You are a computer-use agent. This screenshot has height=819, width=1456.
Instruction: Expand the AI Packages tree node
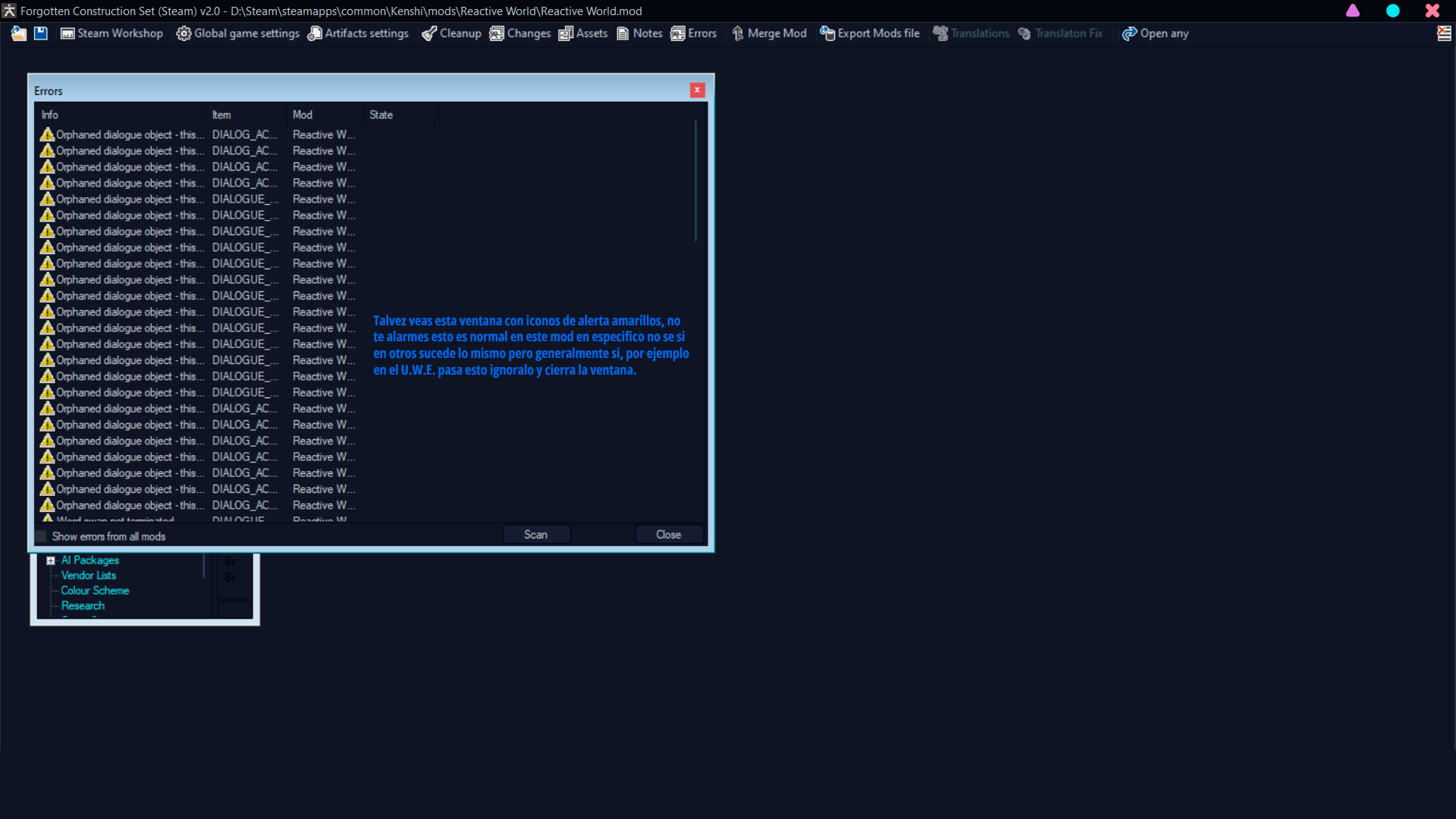click(51, 561)
